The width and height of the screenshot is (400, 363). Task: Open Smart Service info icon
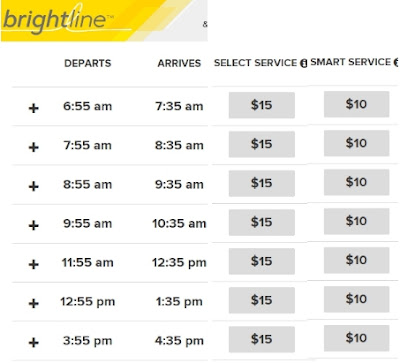point(396,62)
